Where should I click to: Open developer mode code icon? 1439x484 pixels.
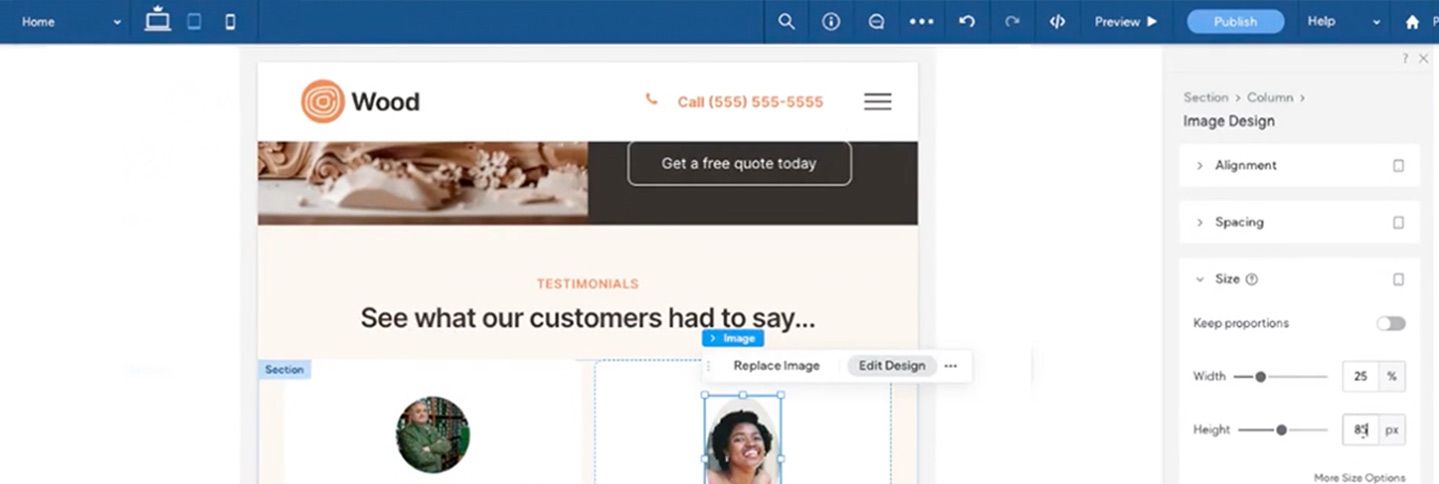(1057, 21)
